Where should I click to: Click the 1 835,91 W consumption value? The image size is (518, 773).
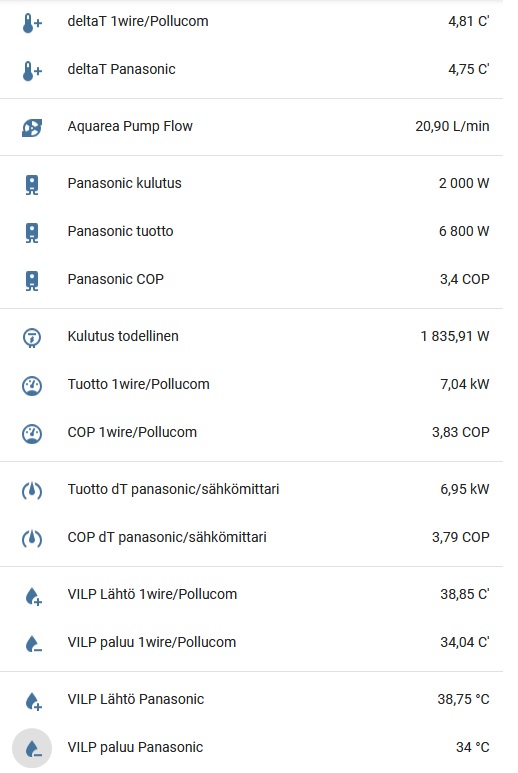(454, 336)
